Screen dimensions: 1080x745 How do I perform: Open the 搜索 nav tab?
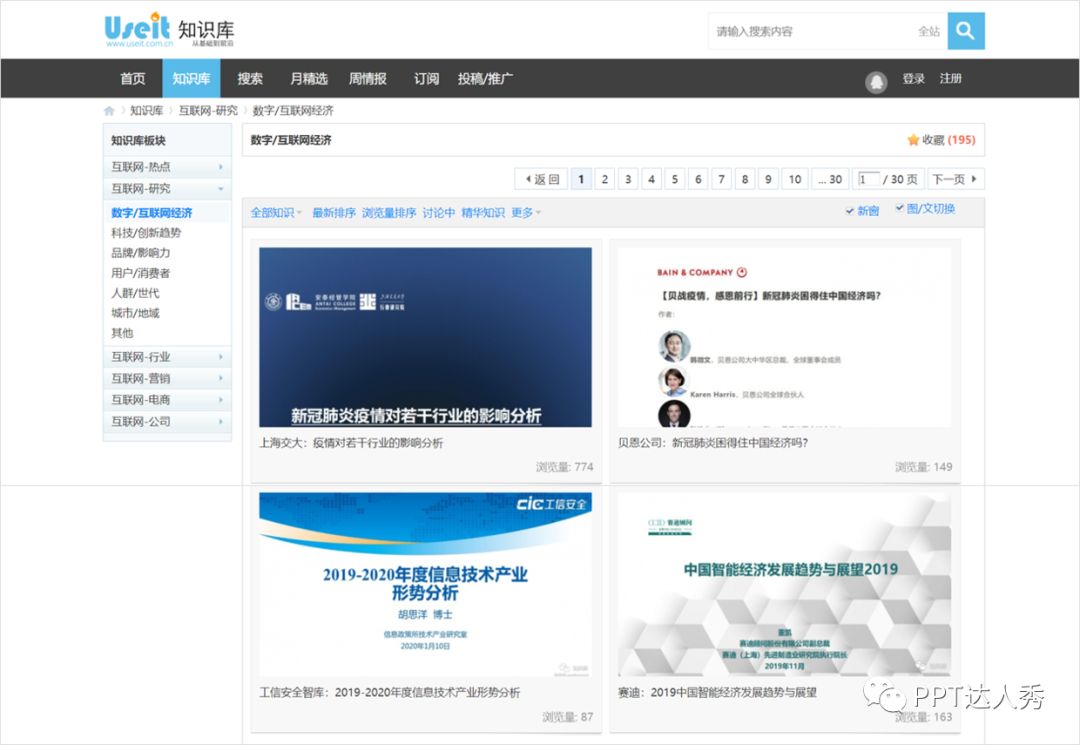pos(250,78)
